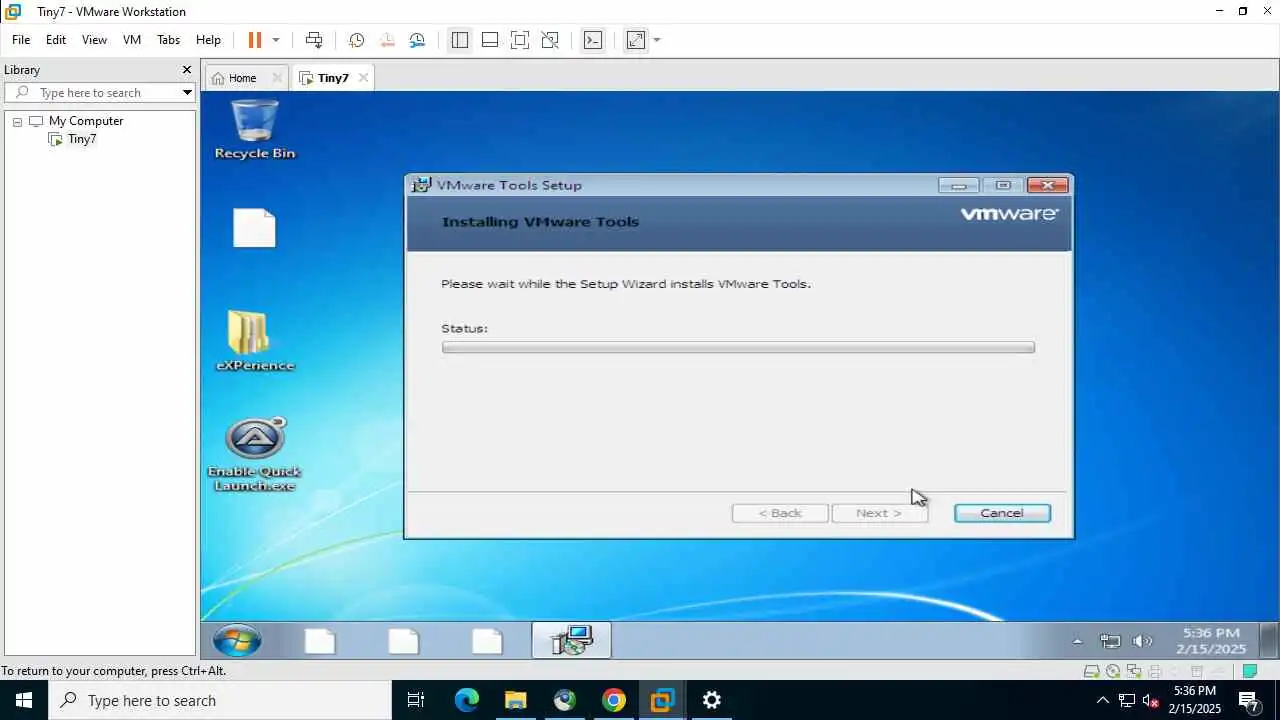This screenshot has height=720, width=1280.
Task: Minimize the VMware Tools Setup window
Action: point(958,185)
